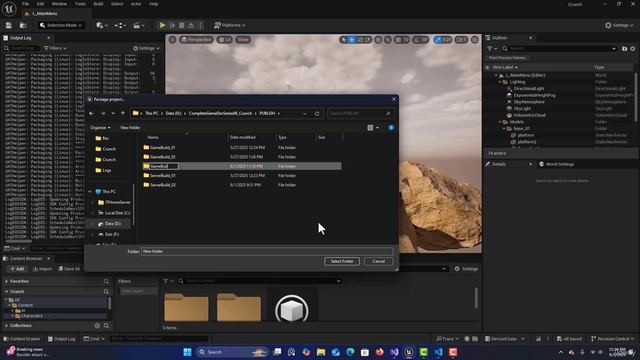Click the Add button in Content Browser
The height and width of the screenshot is (360, 640).
(x=17, y=269)
